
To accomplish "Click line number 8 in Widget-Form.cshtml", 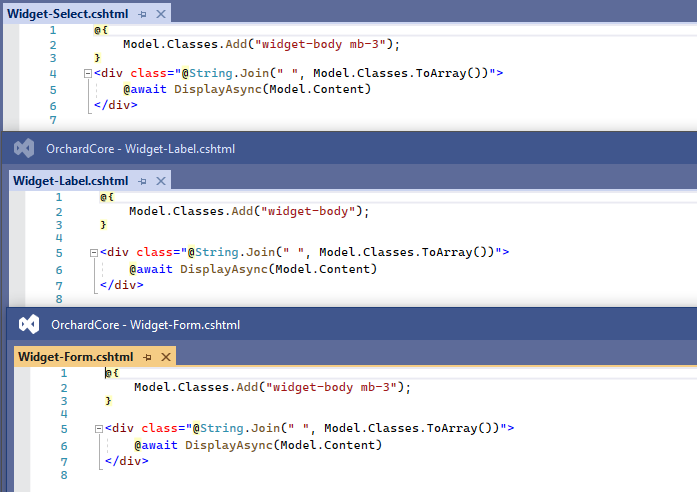I will [x=64, y=475].
